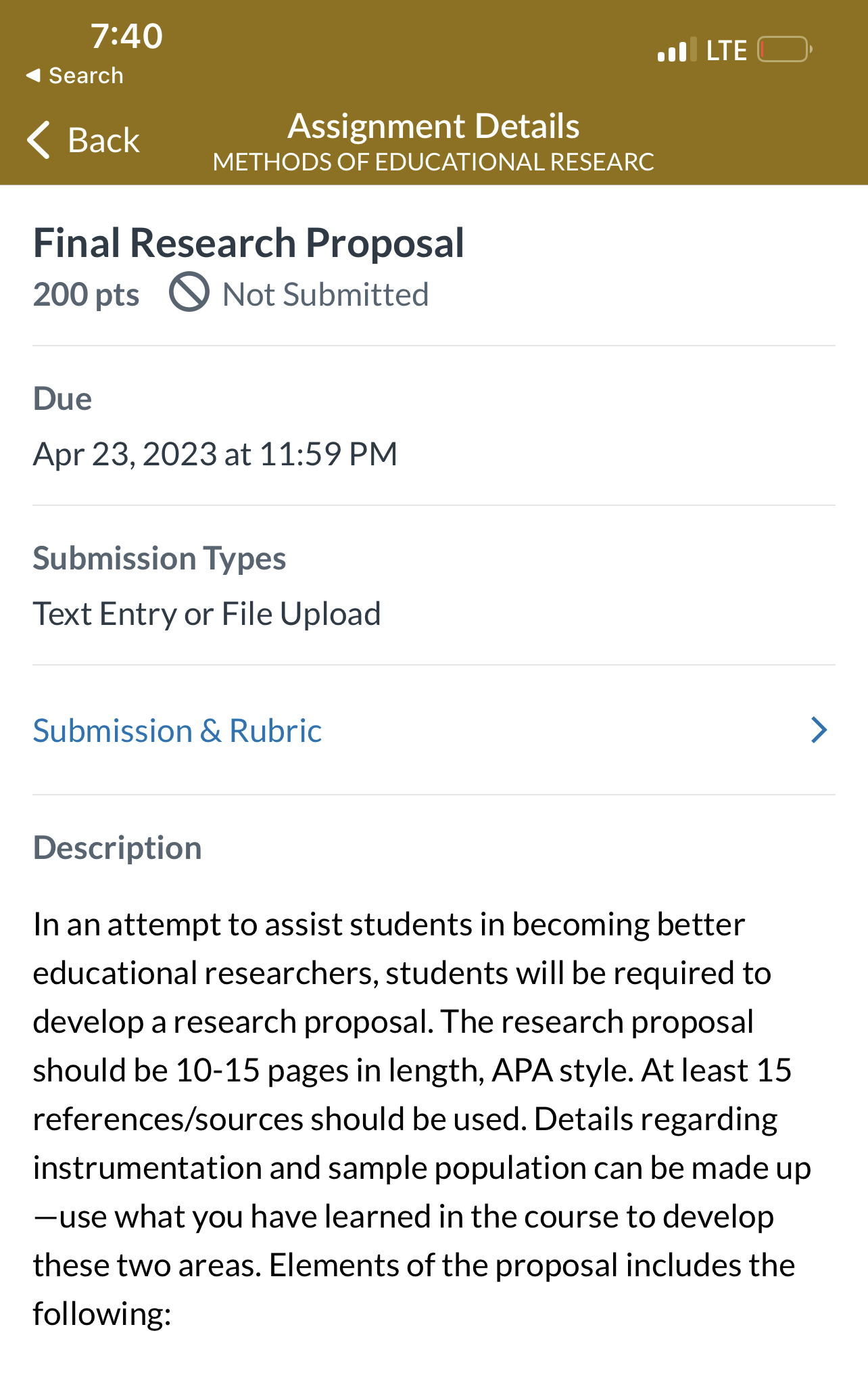Tap the Description section heading

(x=117, y=847)
